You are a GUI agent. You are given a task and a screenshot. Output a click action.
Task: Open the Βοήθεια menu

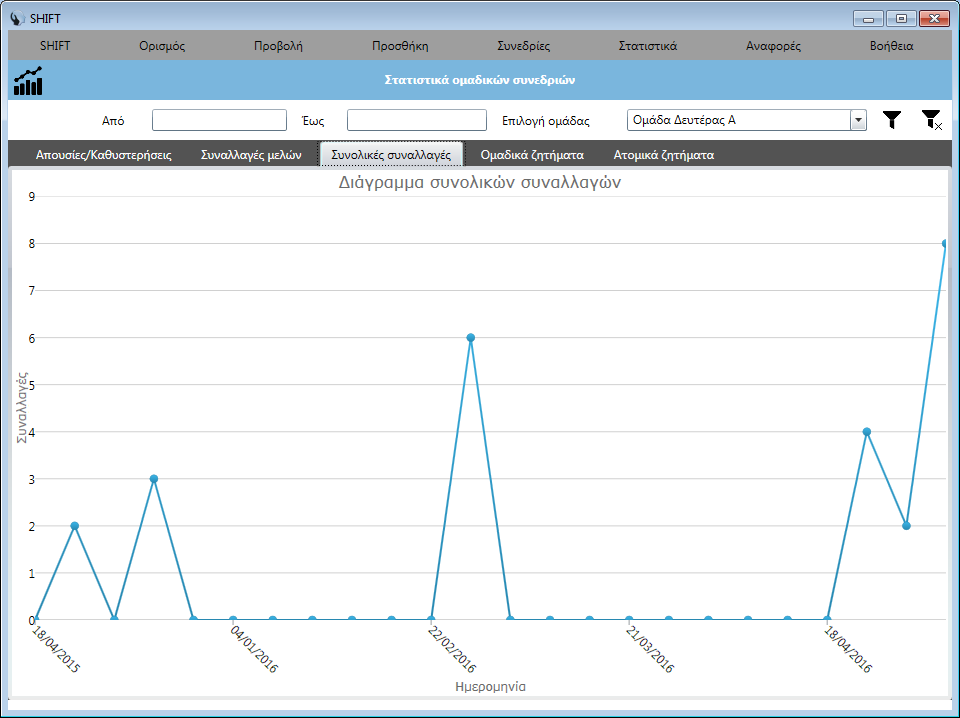(891, 46)
